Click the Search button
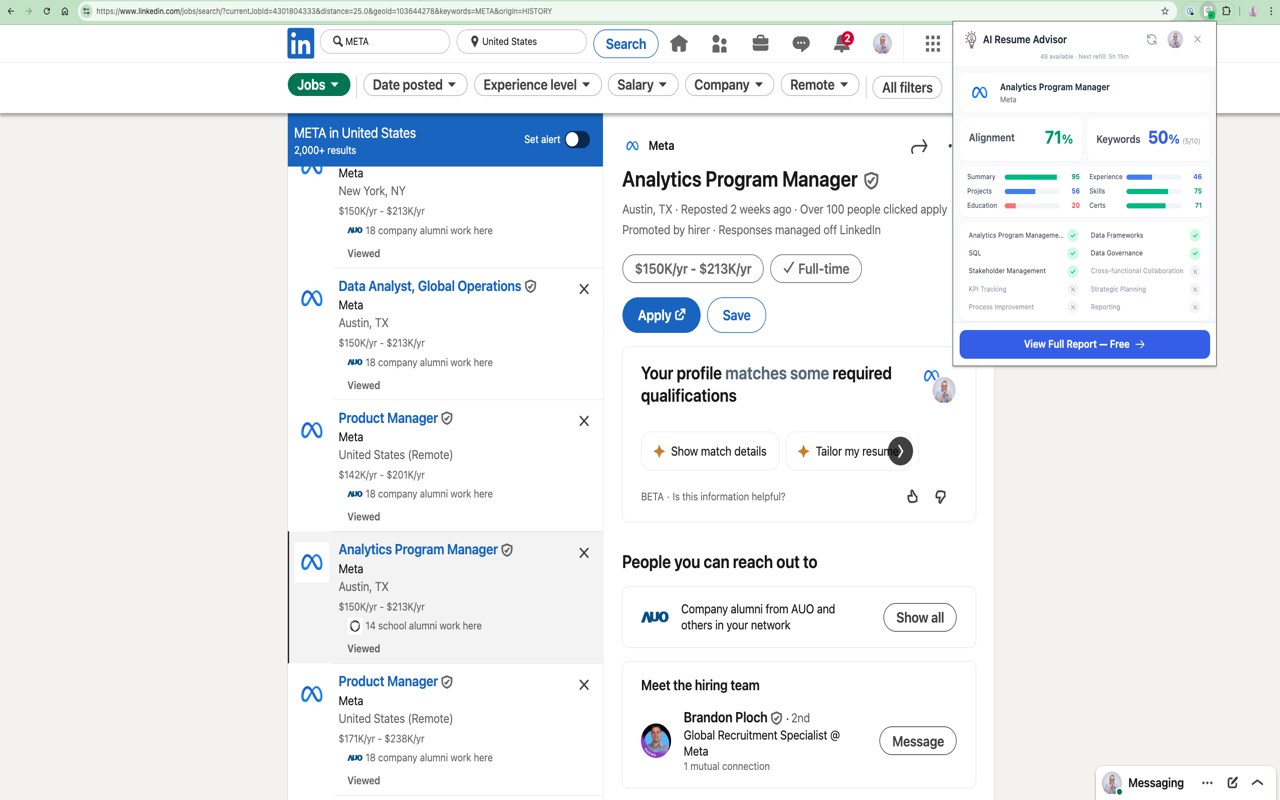 [x=626, y=44]
